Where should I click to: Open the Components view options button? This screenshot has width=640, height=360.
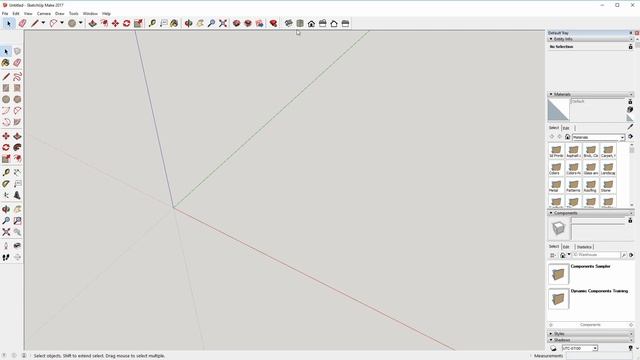552,255
